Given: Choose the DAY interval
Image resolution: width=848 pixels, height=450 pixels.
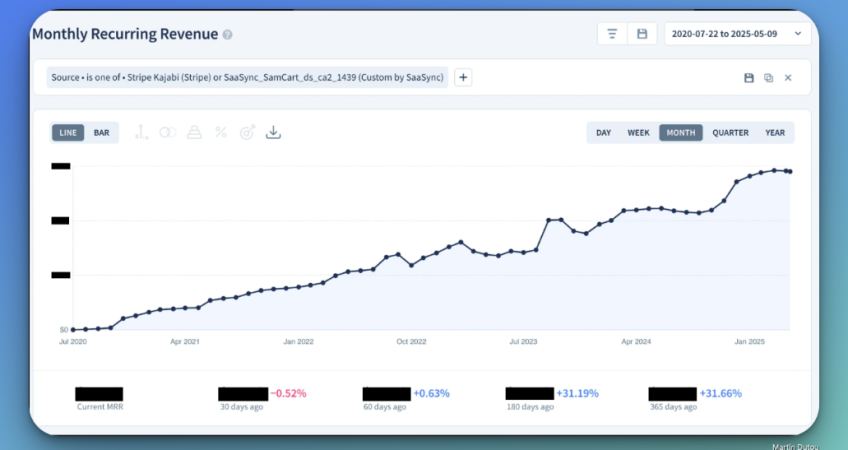Looking at the screenshot, I should (603, 132).
